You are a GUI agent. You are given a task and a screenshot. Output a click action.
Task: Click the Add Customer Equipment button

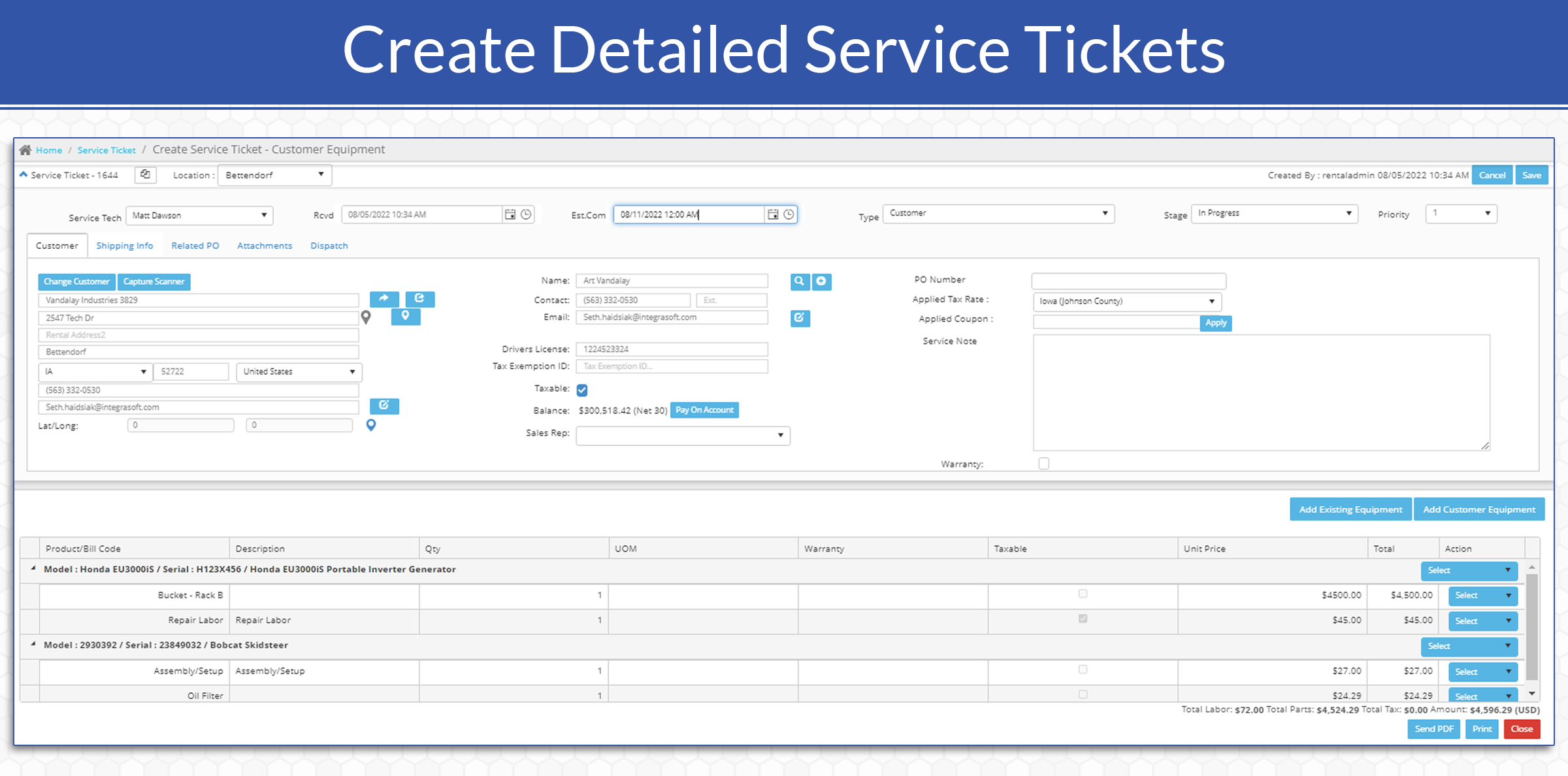[x=1479, y=509]
